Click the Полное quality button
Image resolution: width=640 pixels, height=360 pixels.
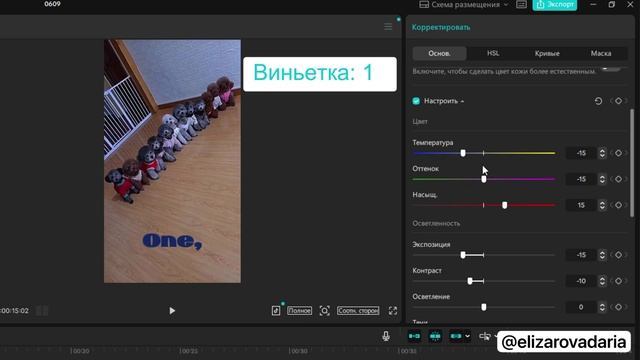[299, 311]
